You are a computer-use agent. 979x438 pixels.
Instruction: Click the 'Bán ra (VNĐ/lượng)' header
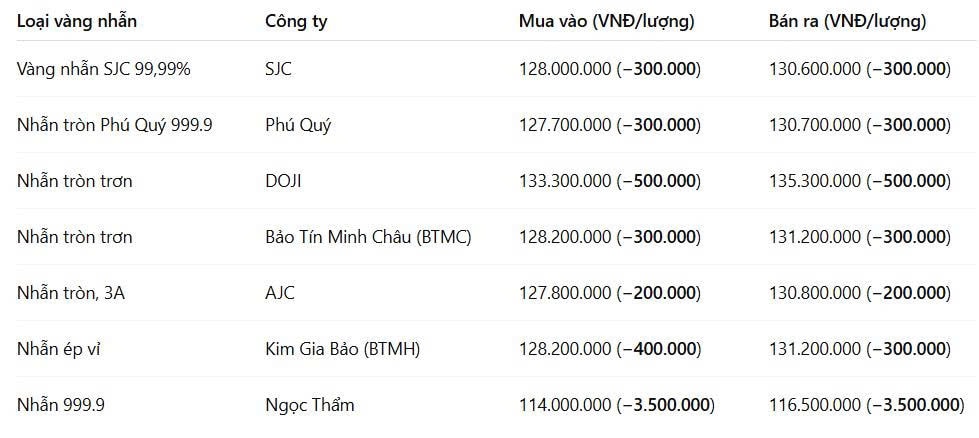tap(848, 22)
